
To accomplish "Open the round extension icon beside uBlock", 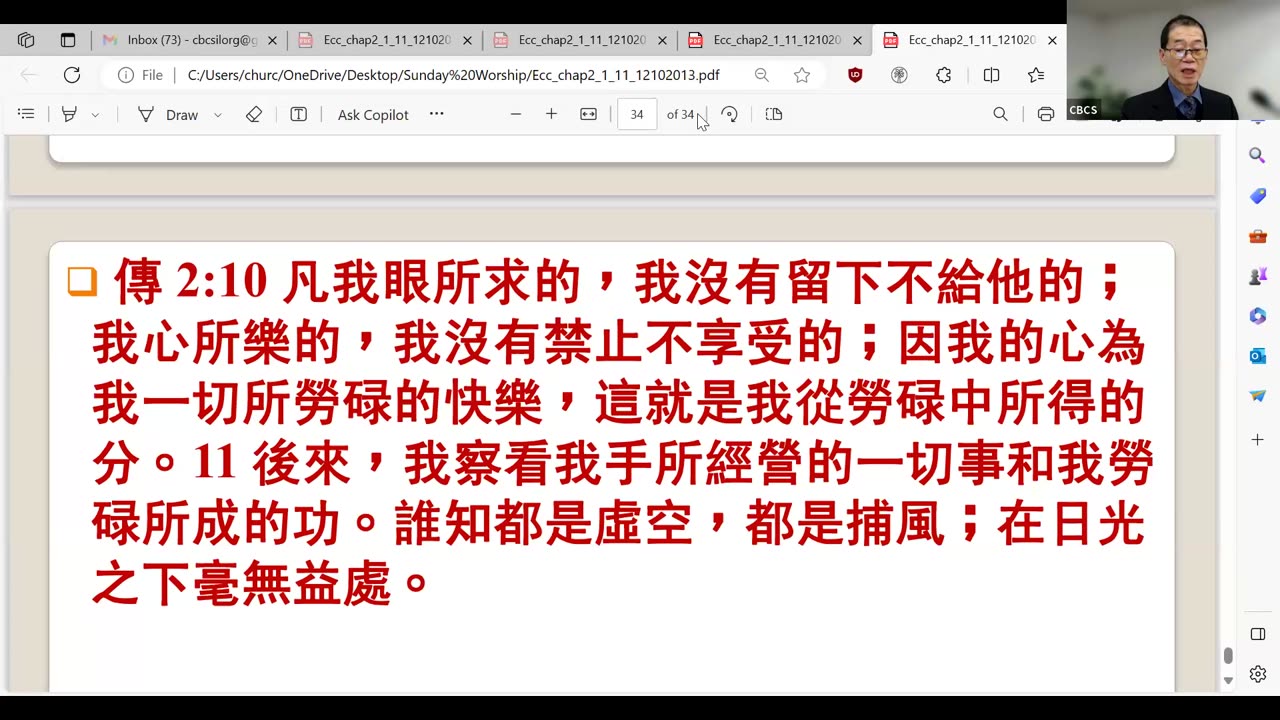I will pos(899,75).
